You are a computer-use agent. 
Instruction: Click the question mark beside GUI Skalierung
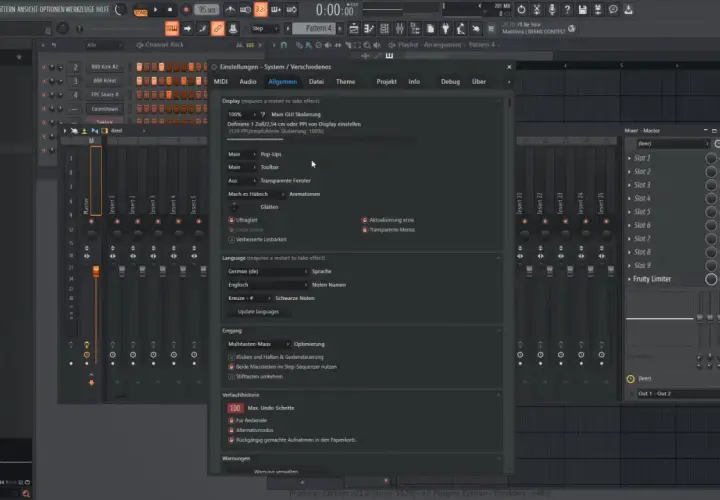click(263, 114)
